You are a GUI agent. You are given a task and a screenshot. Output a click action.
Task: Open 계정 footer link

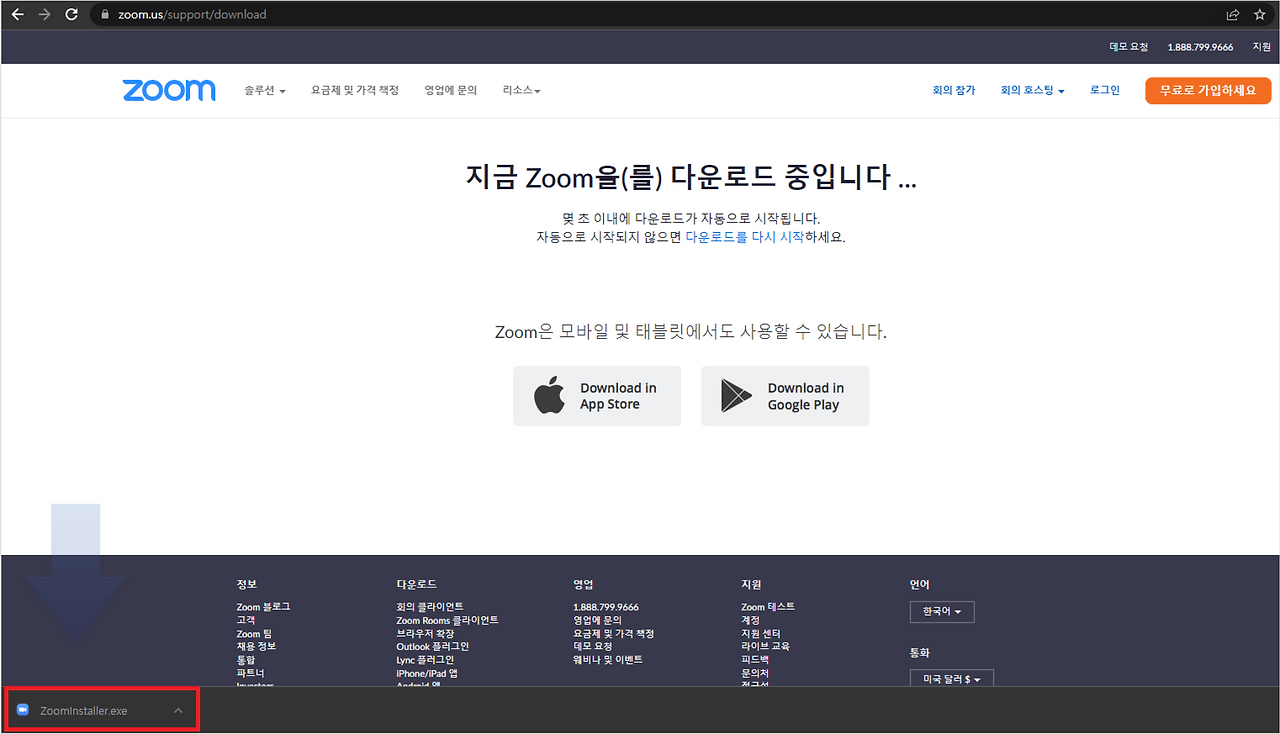pyautogui.click(x=750, y=620)
